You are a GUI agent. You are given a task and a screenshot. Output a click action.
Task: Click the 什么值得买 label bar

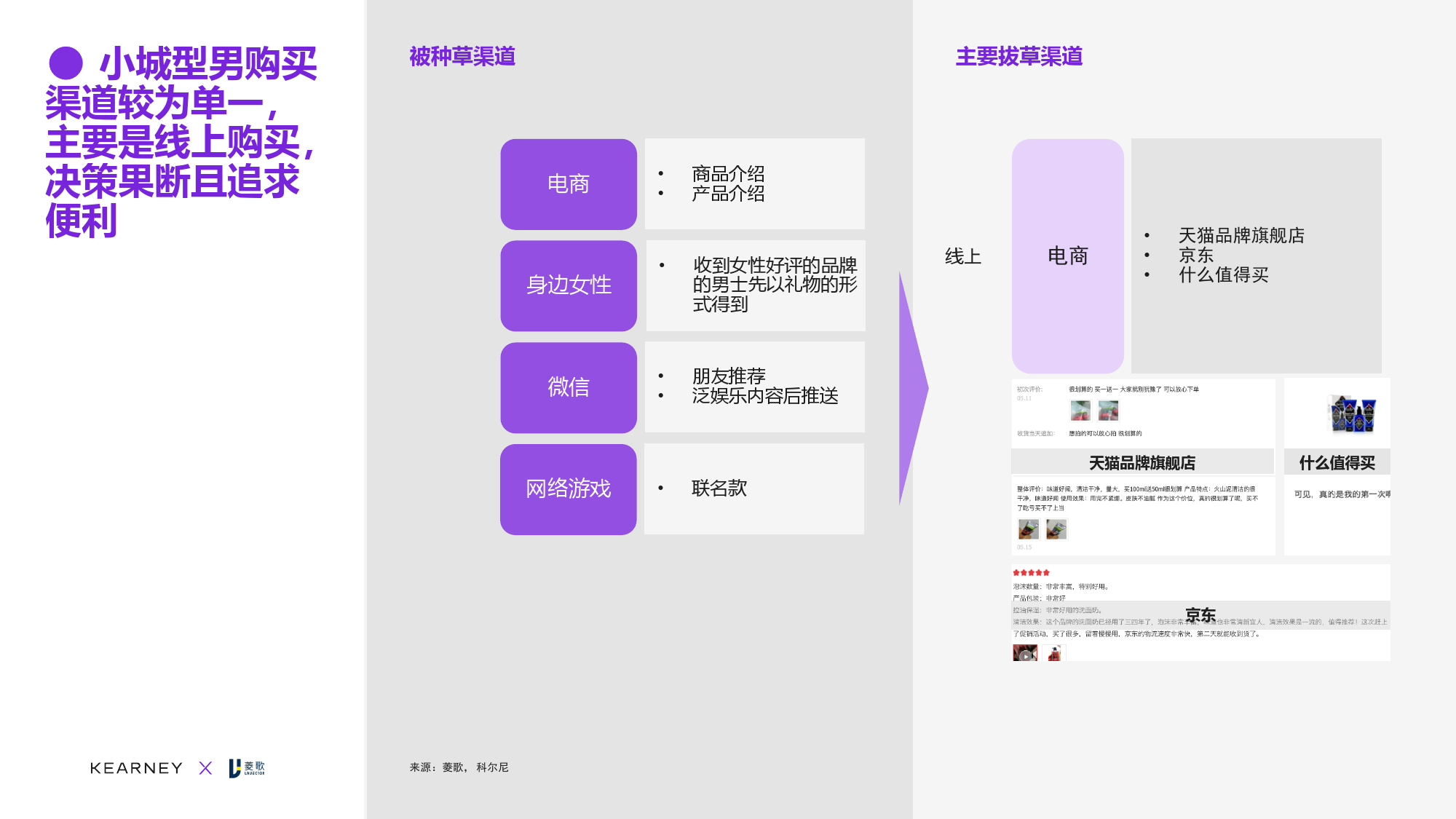click(1337, 462)
